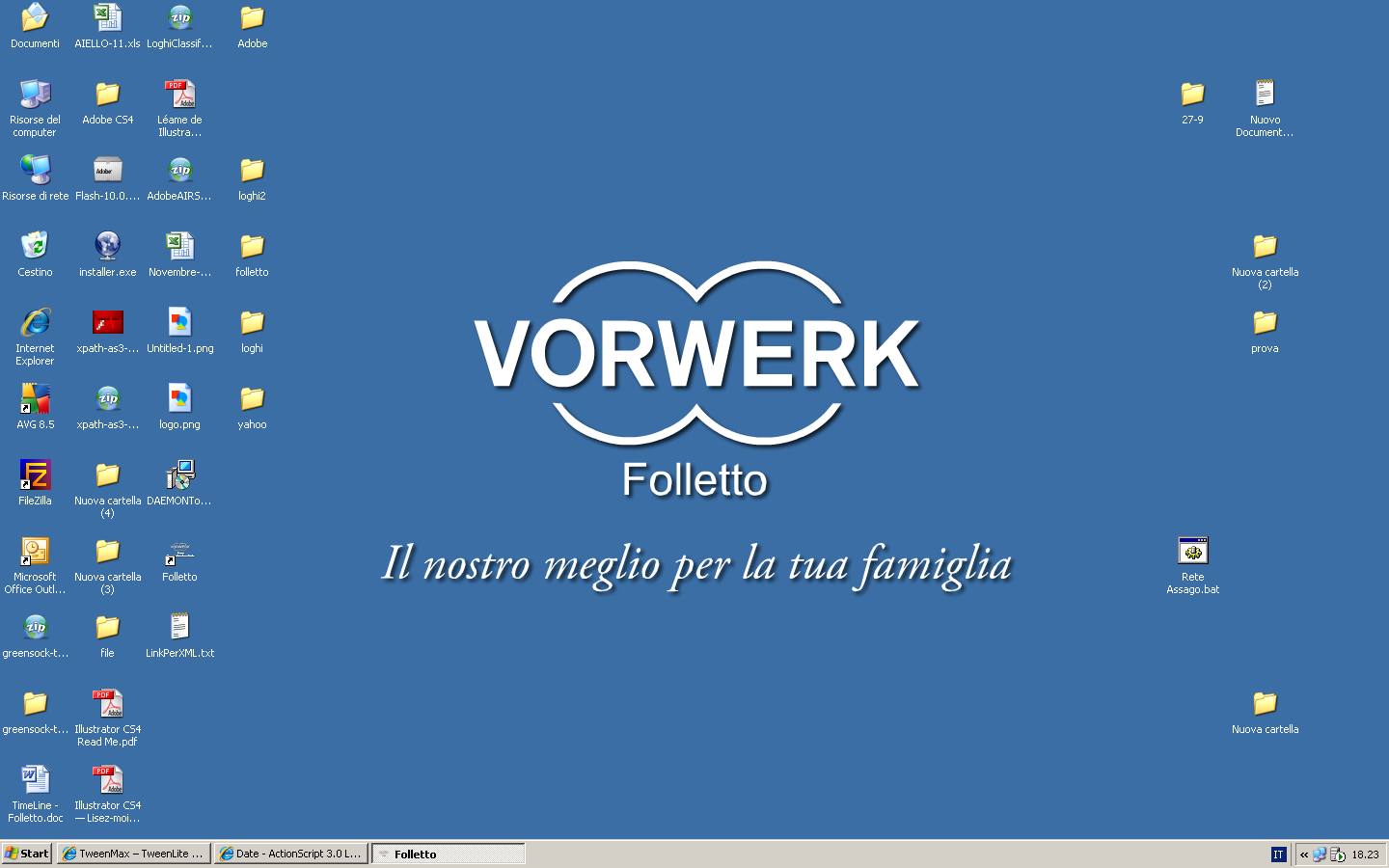Viewport: 1389px width, 868px height.
Task: Open the loghi2 folder
Action: (x=252, y=170)
